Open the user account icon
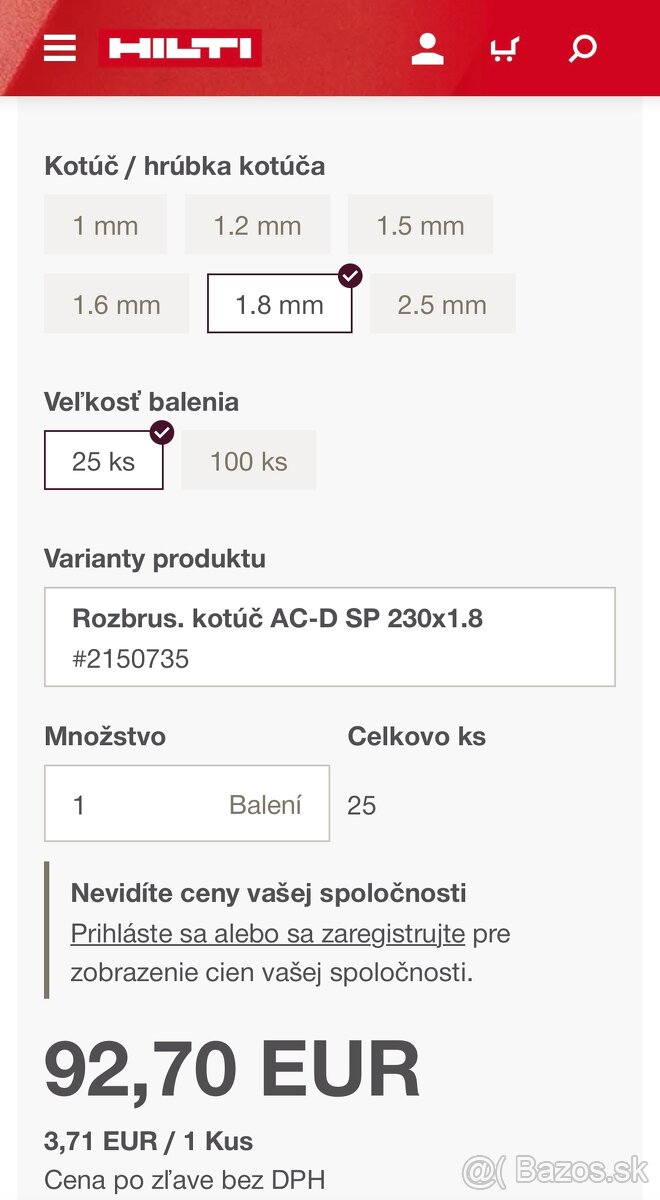This screenshot has width=660, height=1200. click(x=427, y=48)
